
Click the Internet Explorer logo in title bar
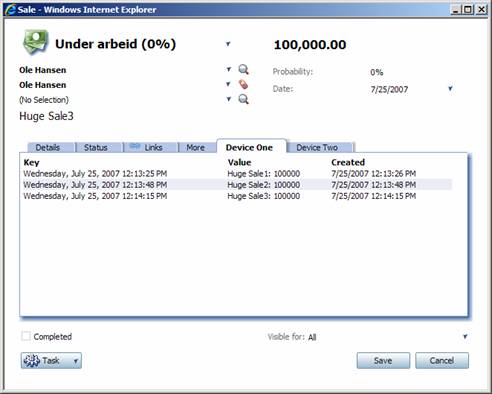click(x=10, y=9)
